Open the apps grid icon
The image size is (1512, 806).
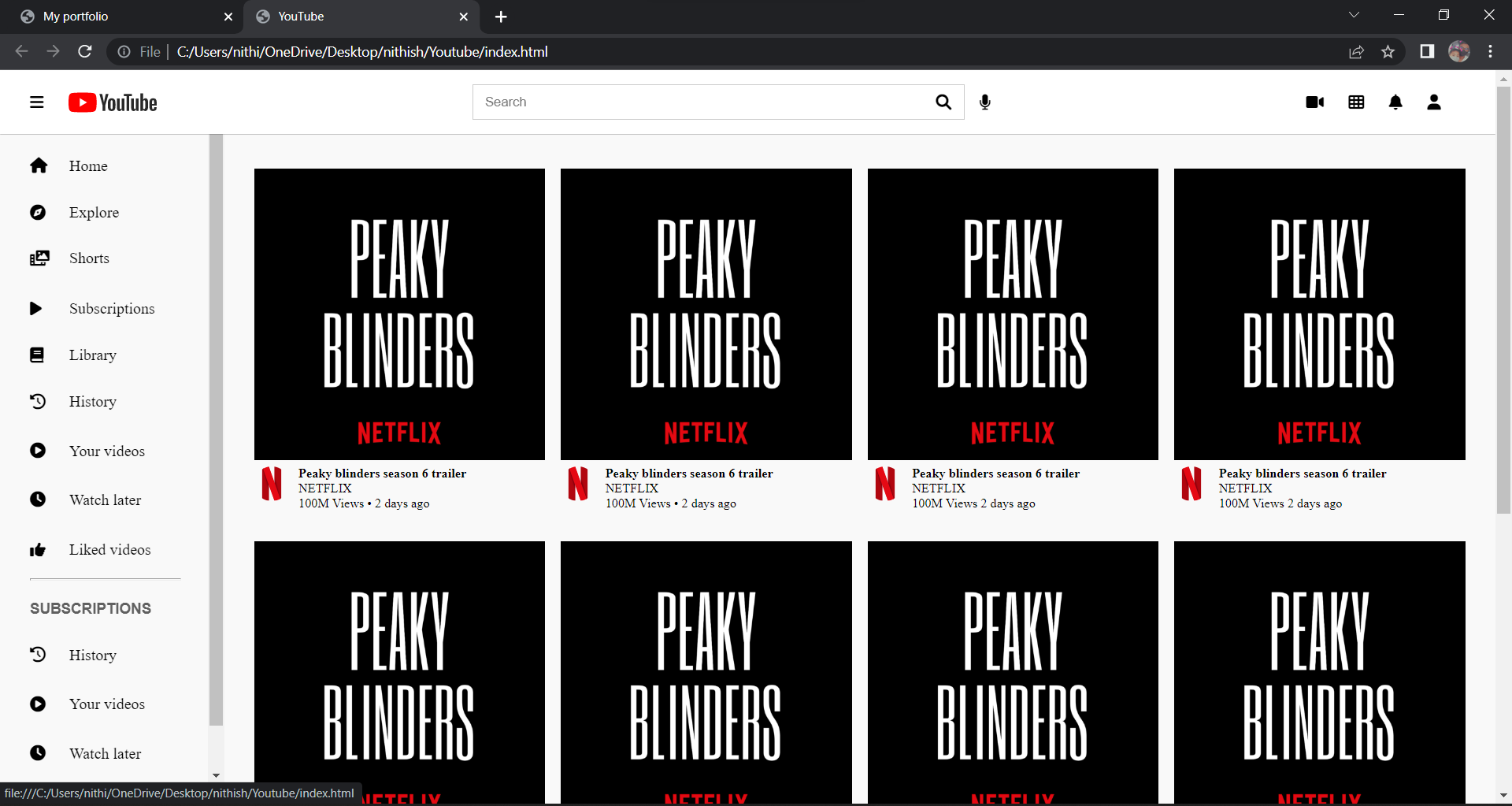(1356, 102)
